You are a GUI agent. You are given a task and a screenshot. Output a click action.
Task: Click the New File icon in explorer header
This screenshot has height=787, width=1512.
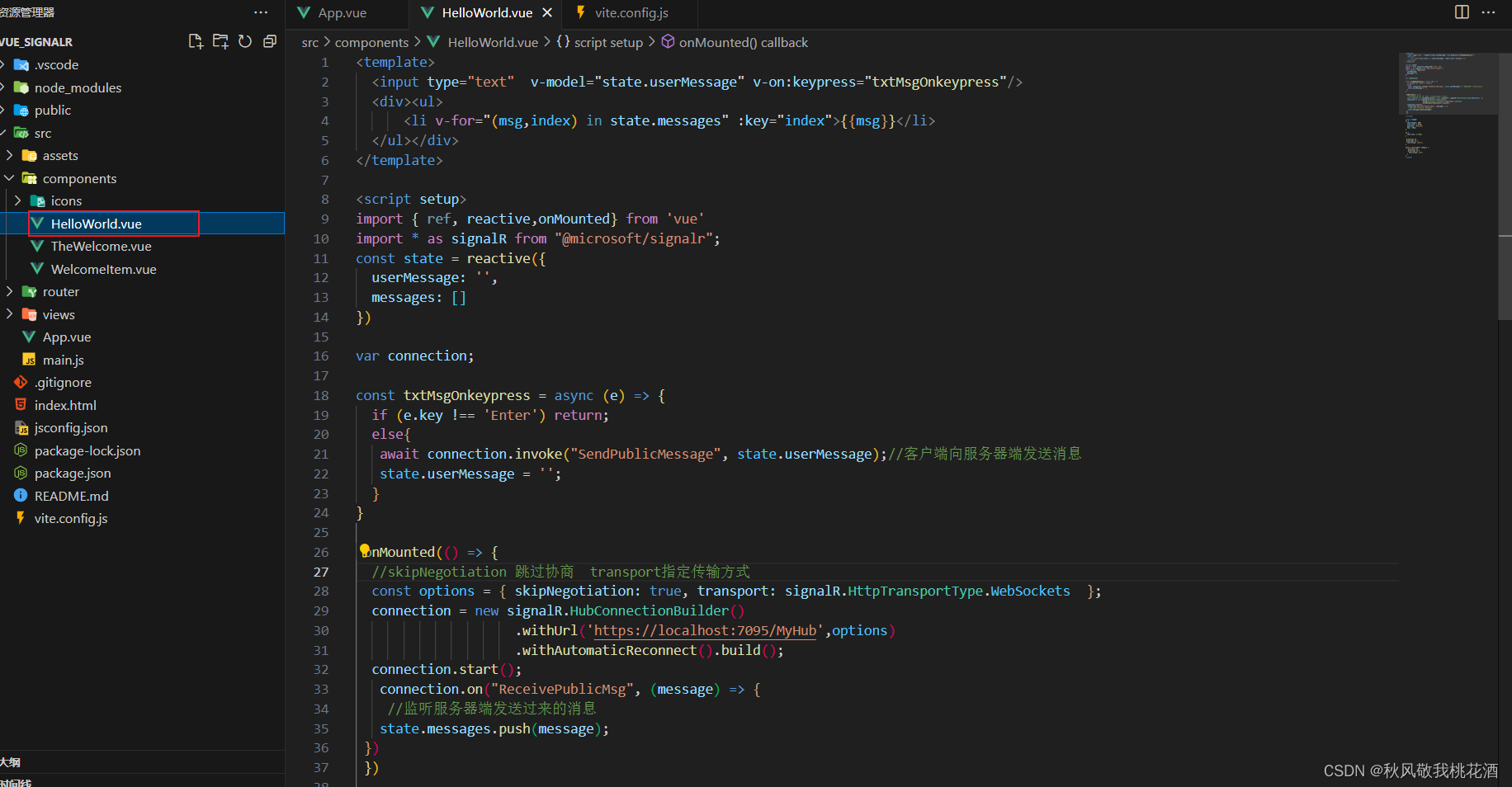click(x=196, y=41)
